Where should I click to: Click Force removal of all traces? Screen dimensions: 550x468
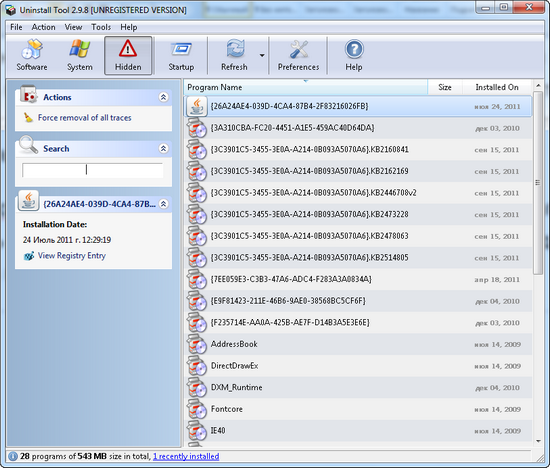pyautogui.click(x=85, y=118)
